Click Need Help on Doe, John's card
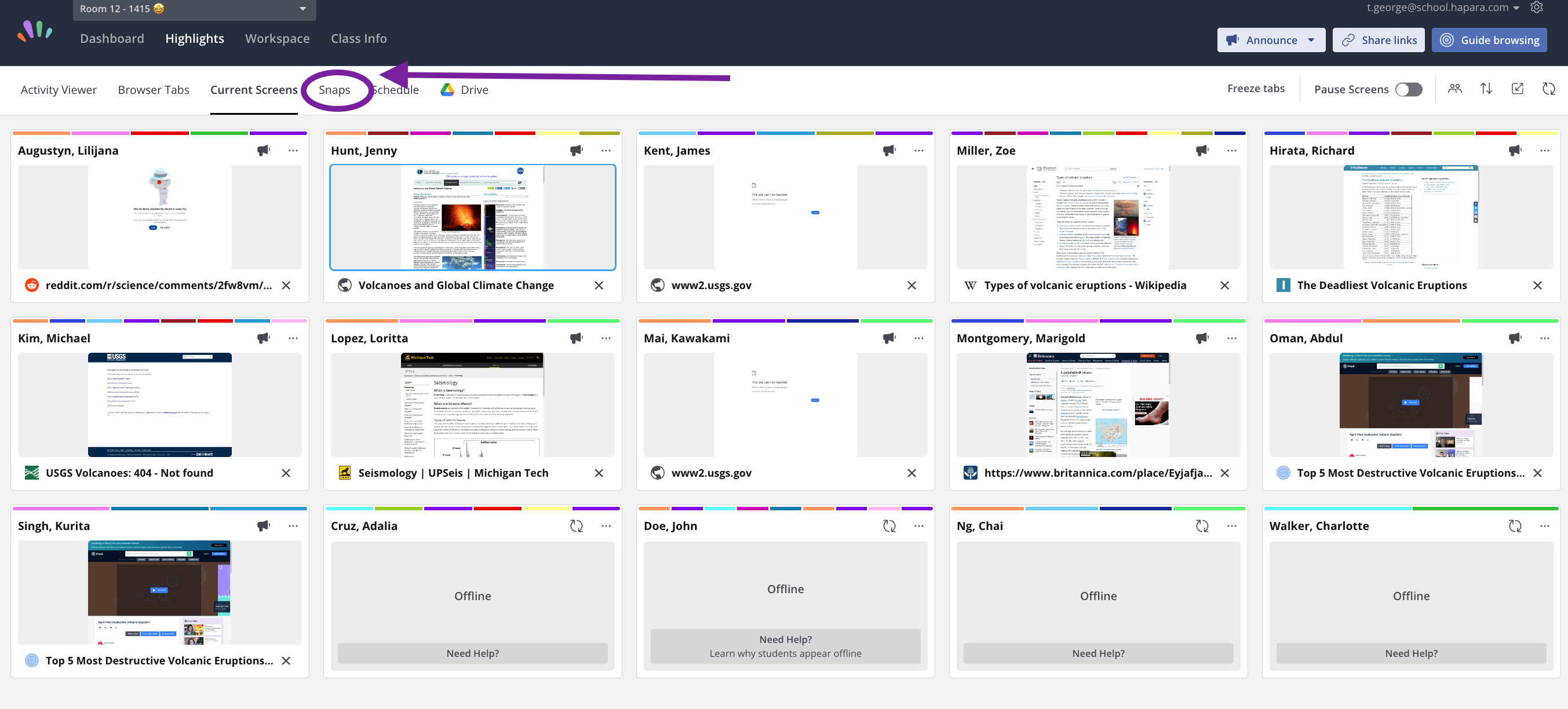The image size is (1568, 709). point(785,646)
